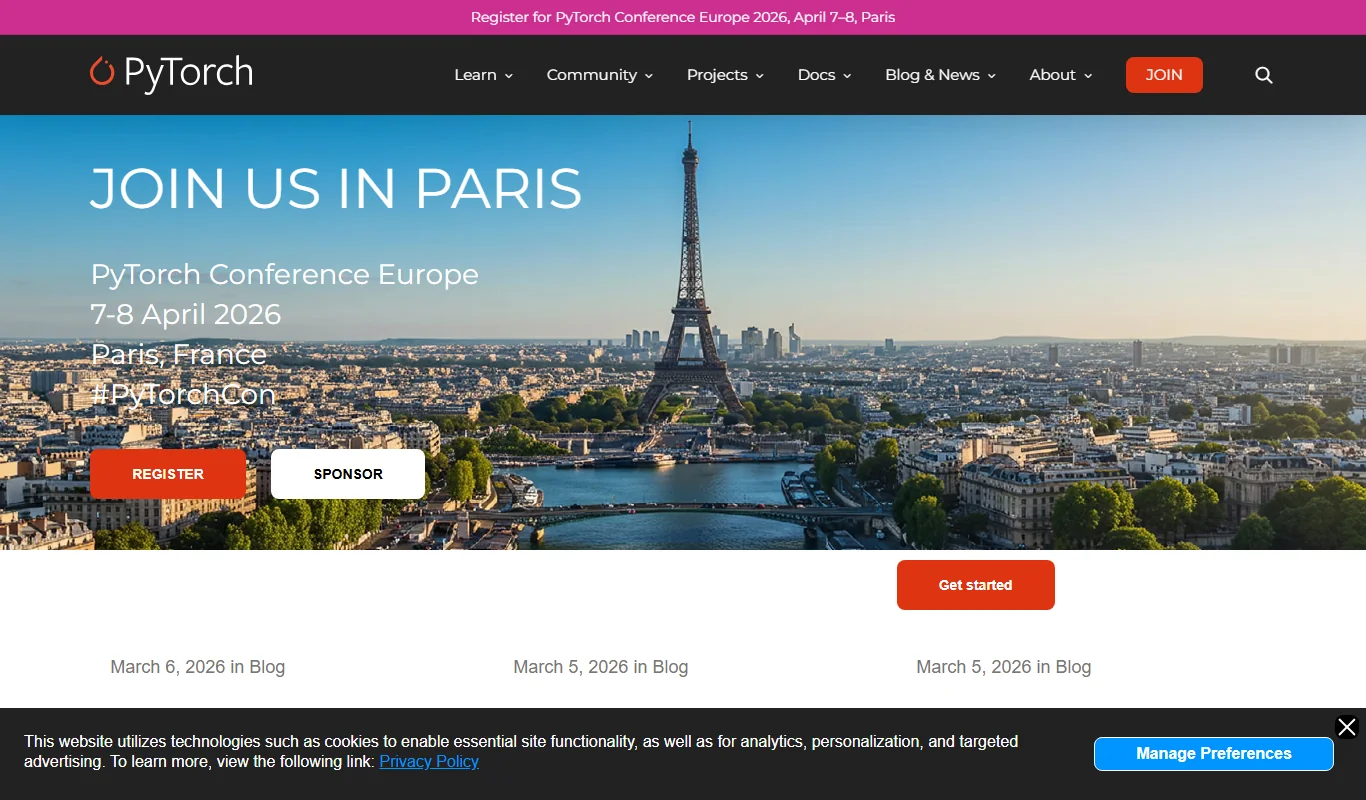Click the 7-8 April 2026 date text

point(186,314)
